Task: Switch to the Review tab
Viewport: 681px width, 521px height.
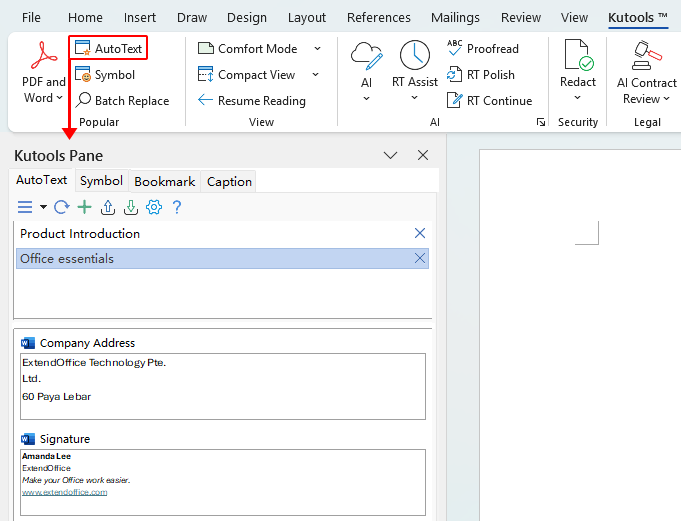Action: coord(521,17)
